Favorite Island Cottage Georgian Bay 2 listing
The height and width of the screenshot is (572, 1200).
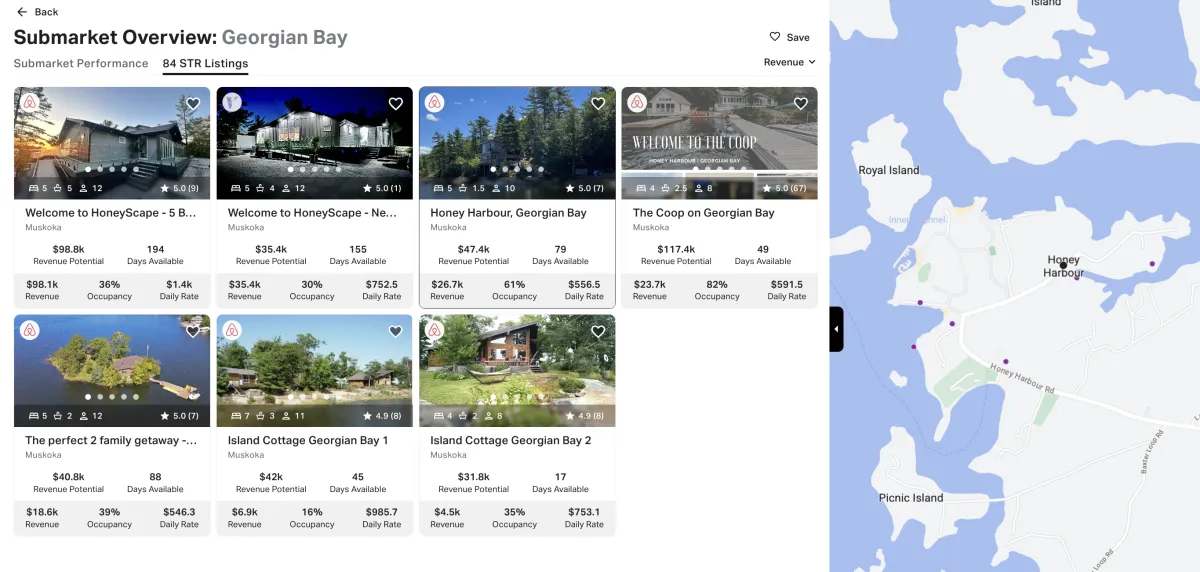pyautogui.click(x=598, y=331)
